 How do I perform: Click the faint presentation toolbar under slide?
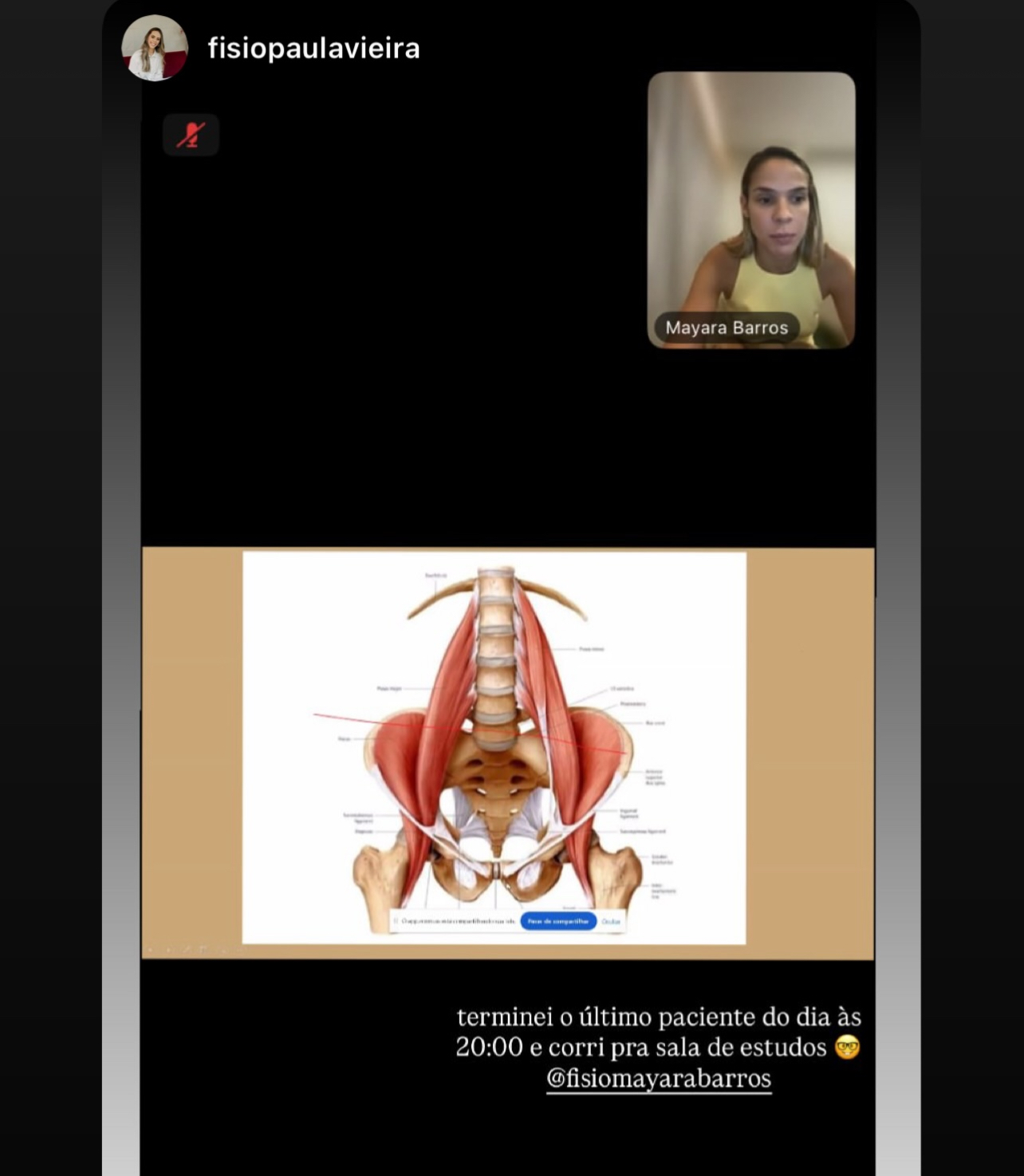191,950
